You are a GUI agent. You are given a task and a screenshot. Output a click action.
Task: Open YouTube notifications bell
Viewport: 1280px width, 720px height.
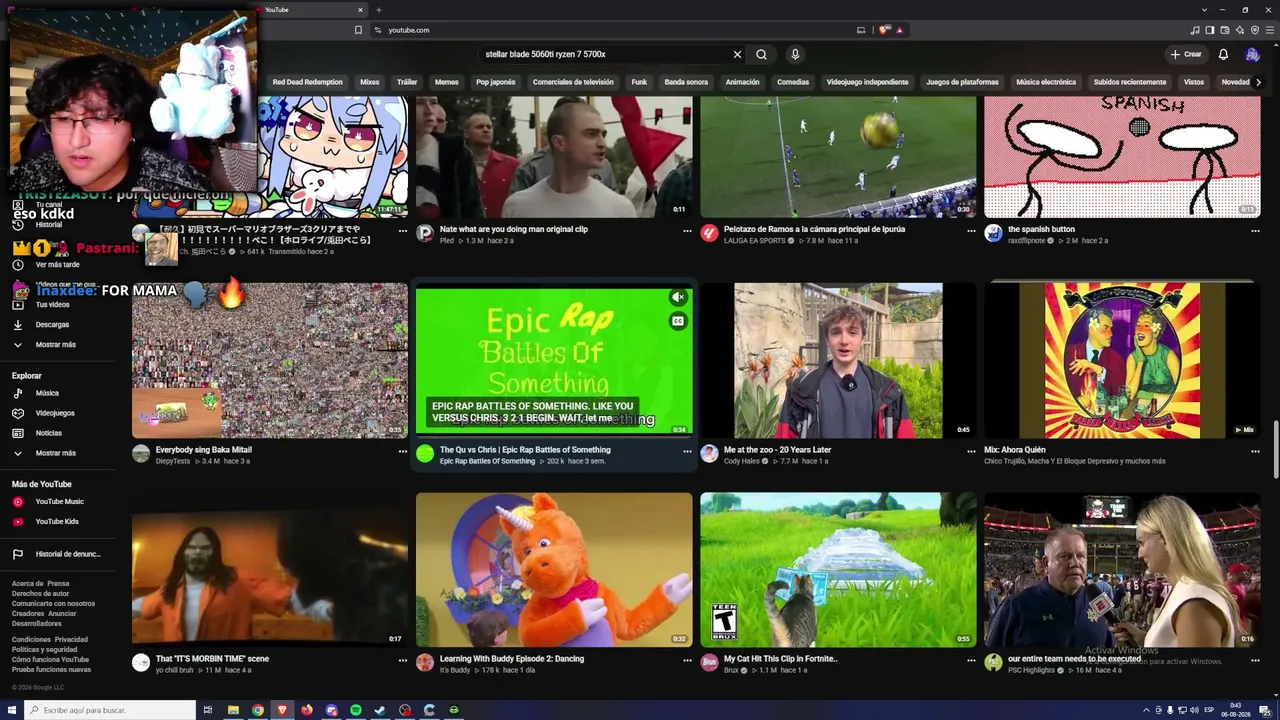1223,54
